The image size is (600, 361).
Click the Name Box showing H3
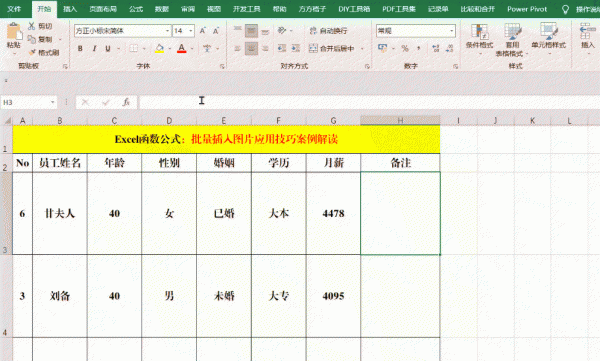click(x=25, y=102)
